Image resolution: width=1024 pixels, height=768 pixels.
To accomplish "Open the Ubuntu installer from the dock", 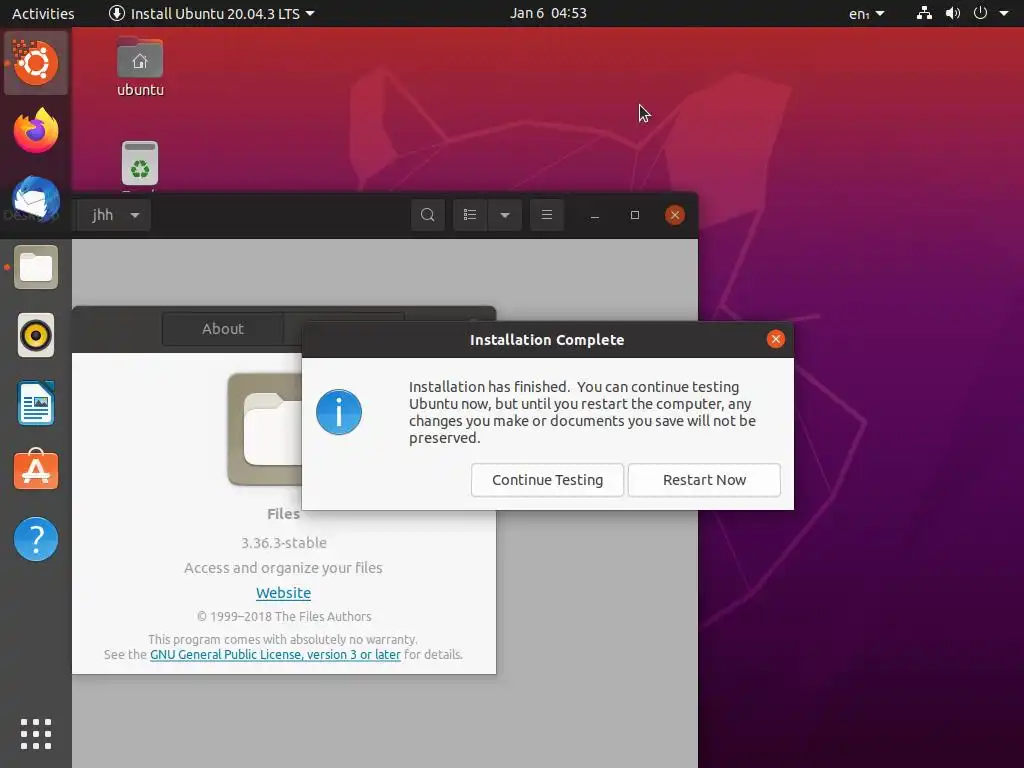I will tap(35, 63).
